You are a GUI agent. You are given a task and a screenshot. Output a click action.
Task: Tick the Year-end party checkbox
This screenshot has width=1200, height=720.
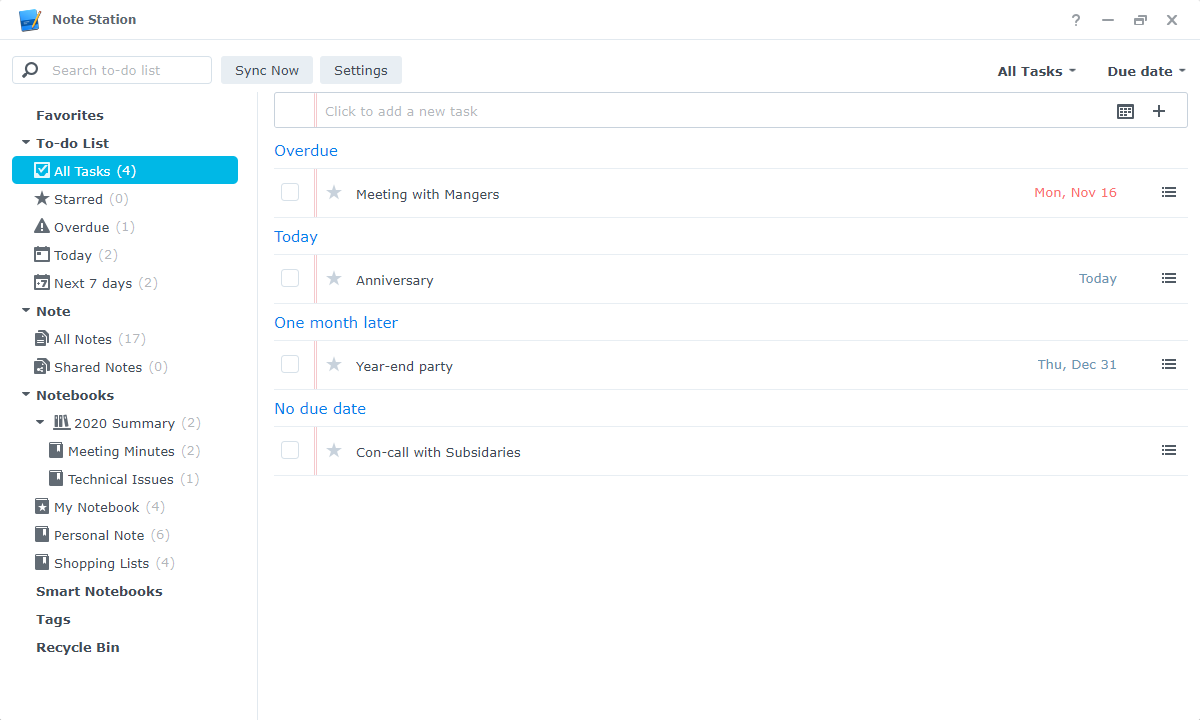click(290, 364)
